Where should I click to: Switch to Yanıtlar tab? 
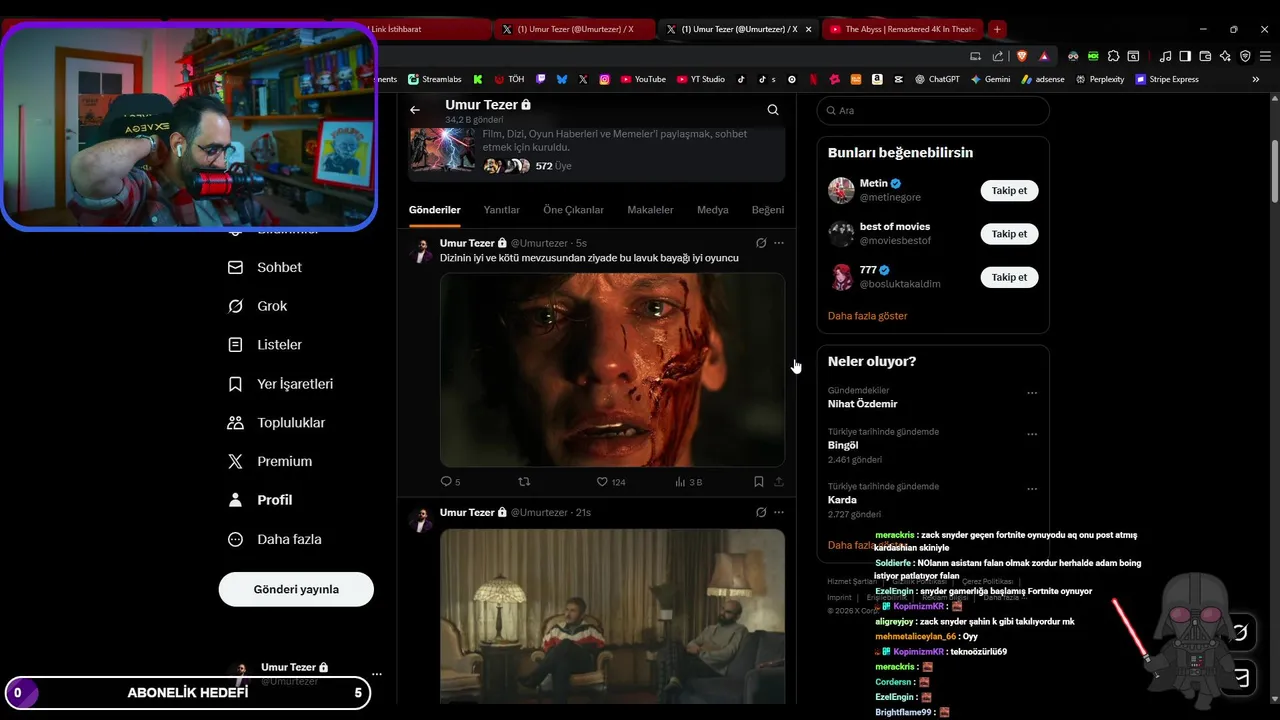[502, 210]
